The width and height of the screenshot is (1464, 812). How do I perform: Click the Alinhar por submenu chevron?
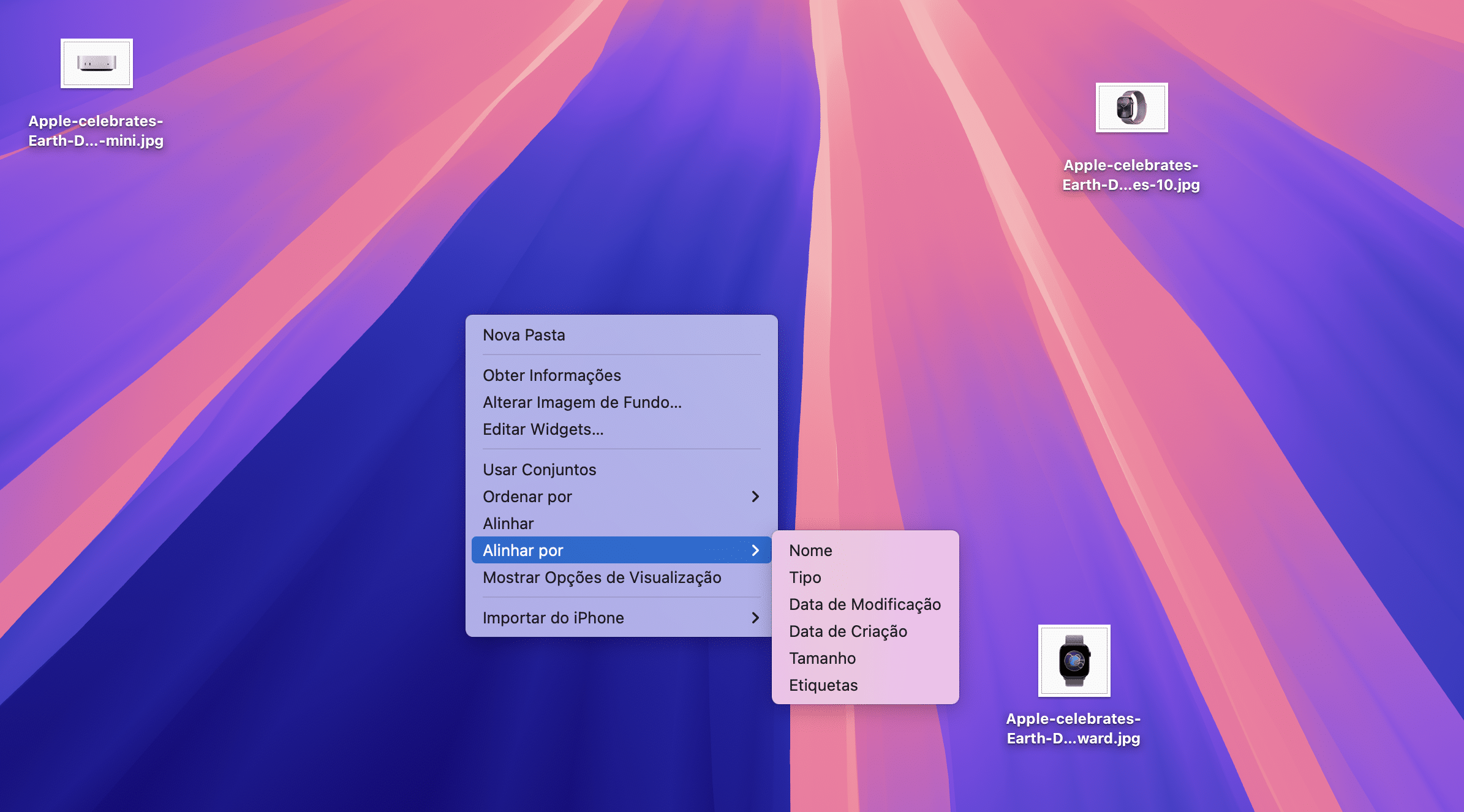click(x=755, y=551)
